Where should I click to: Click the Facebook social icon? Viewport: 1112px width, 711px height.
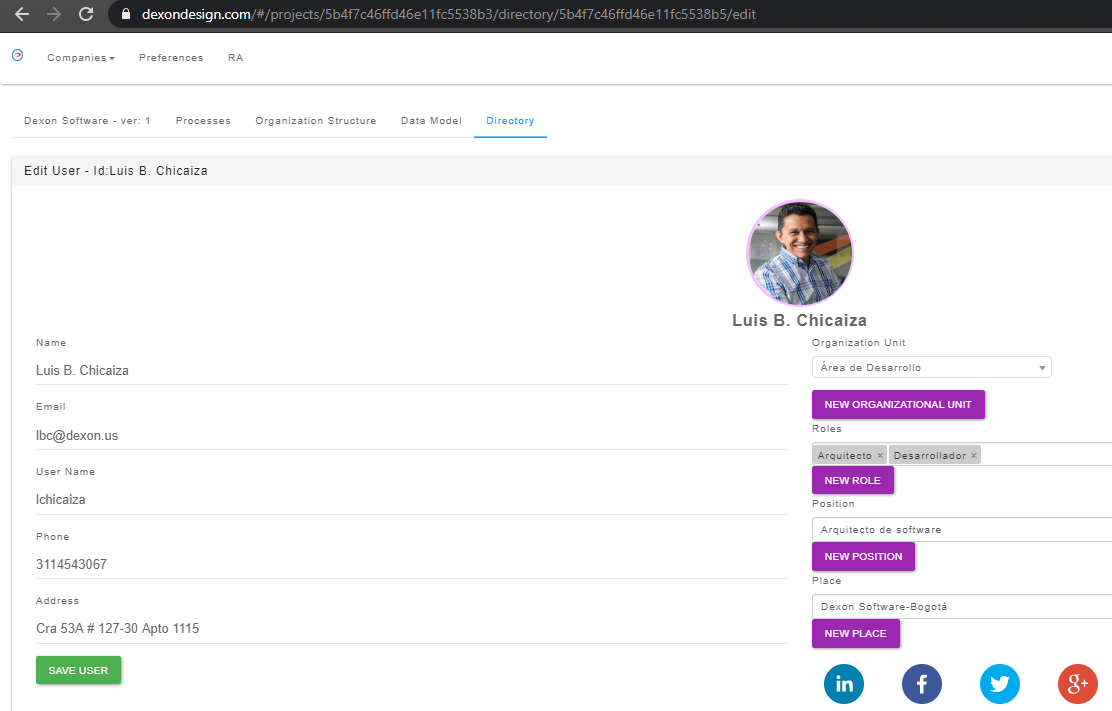(922, 684)
